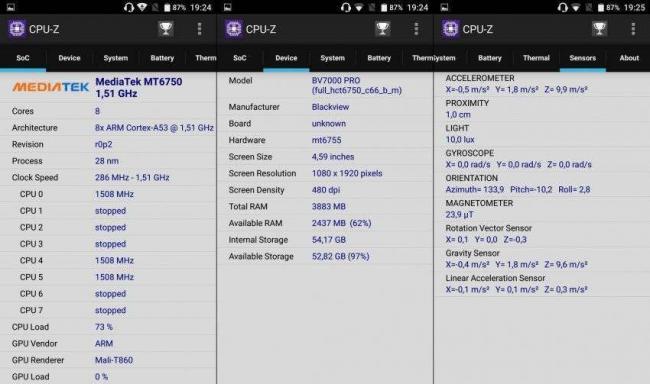Tap the trophy icon in middle CPU-Z panel

point(383,29)
